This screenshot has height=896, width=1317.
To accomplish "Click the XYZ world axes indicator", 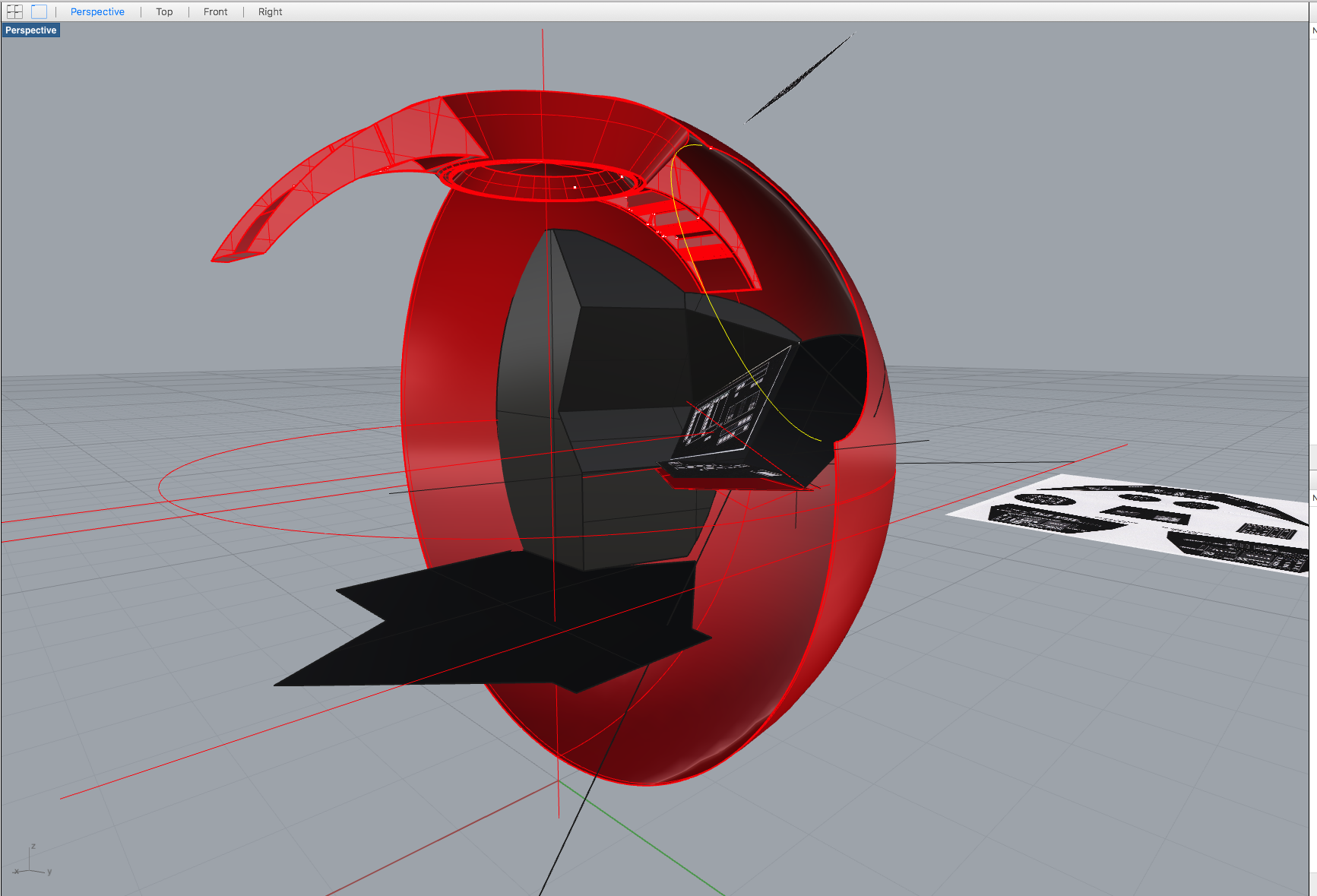I will 33,862.
